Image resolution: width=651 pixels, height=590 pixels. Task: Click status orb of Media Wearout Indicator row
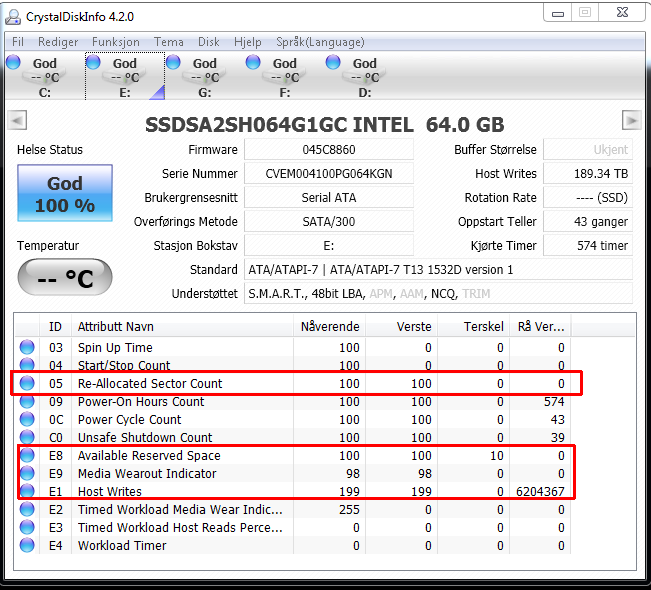click(x=27, y=473)
